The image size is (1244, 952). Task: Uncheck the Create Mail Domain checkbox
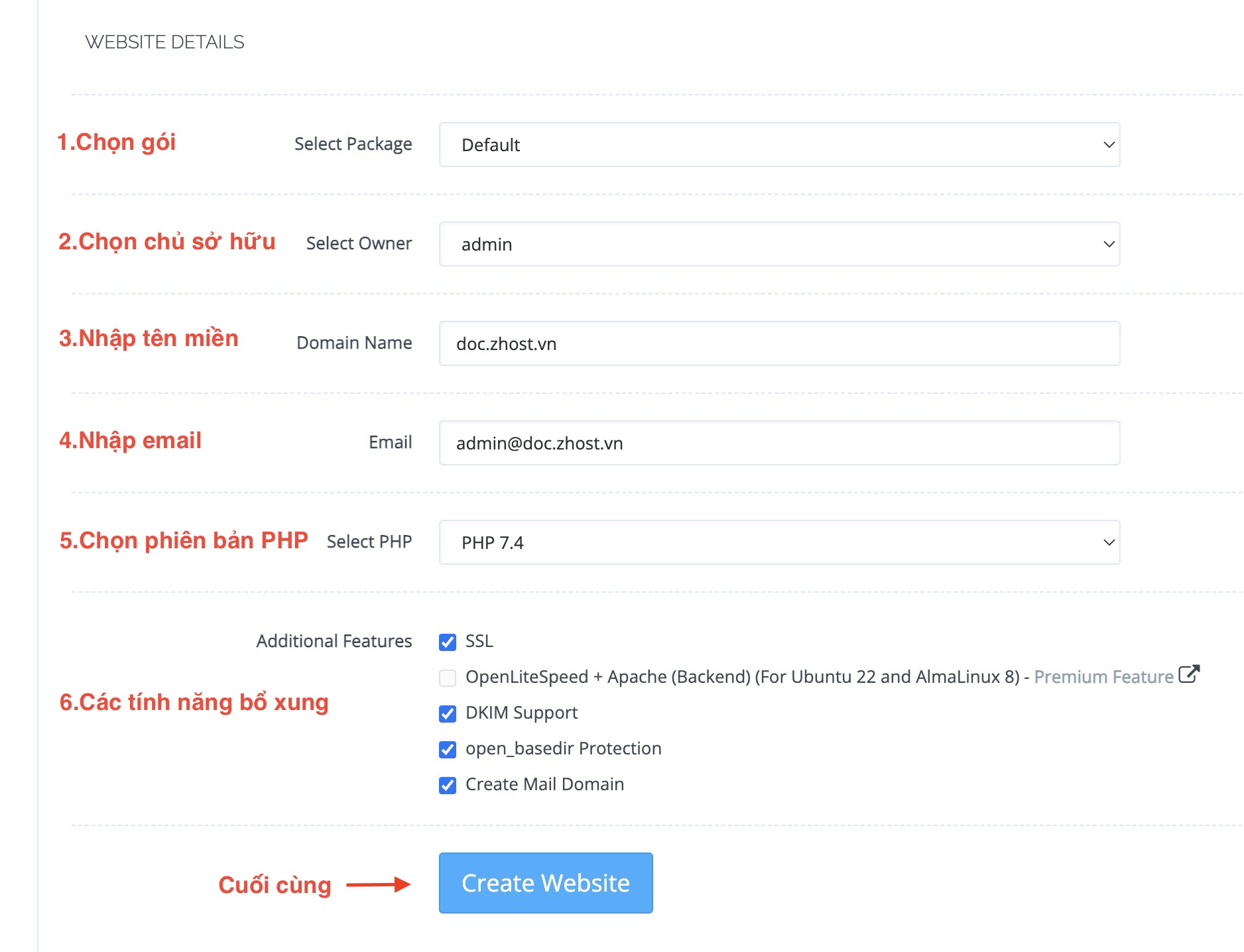click(x=448, y=785)
